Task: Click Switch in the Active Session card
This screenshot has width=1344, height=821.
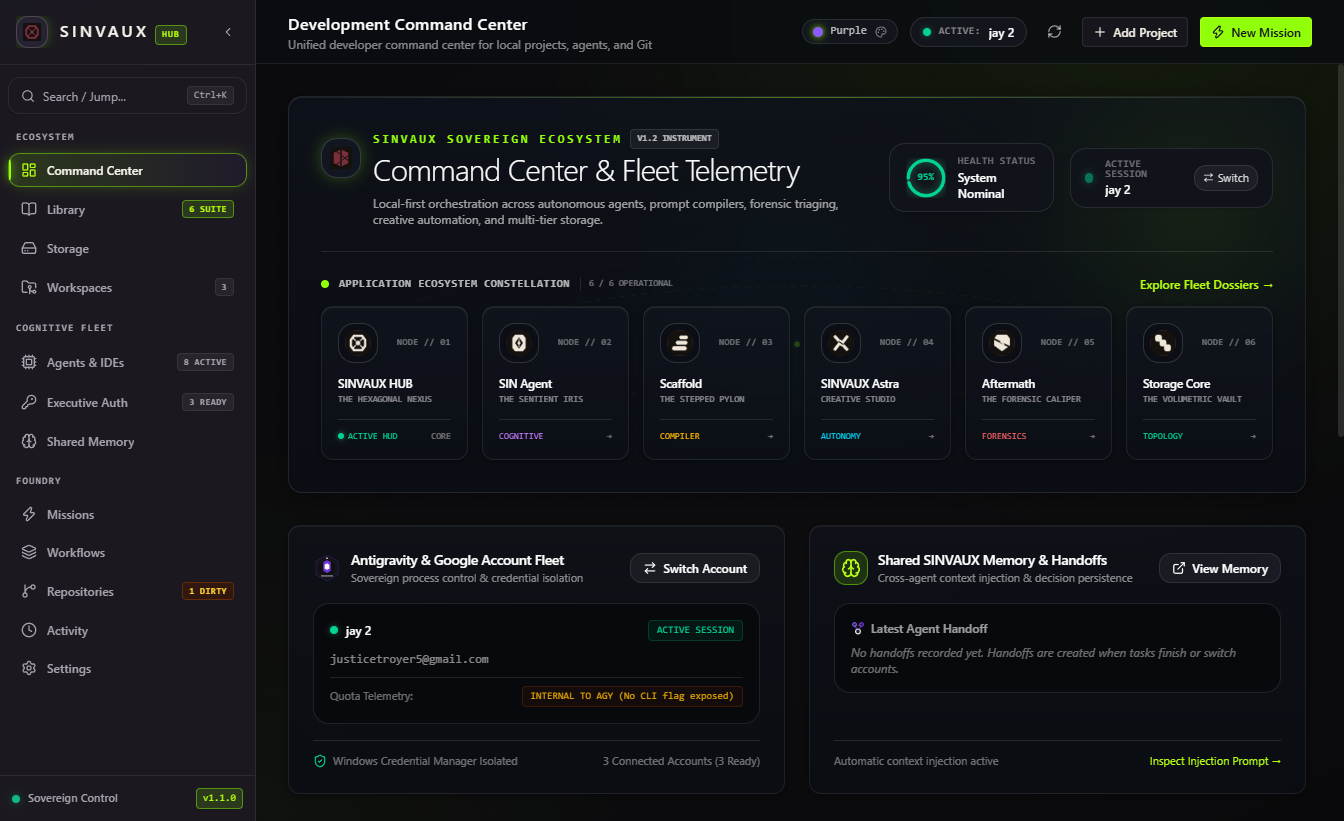Action: click(x=1226, y=178)
